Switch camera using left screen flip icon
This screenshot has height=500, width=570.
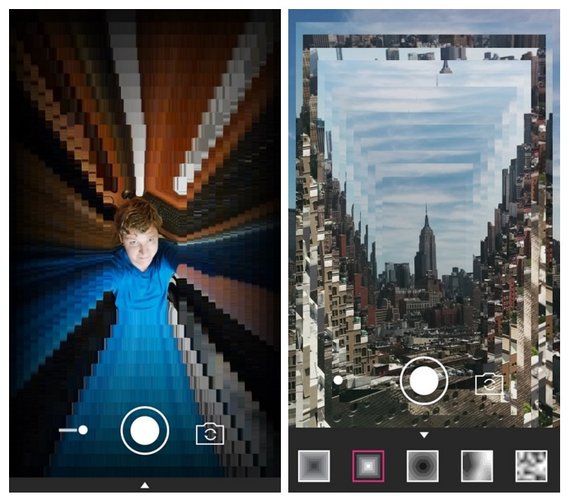coord(210,434)
